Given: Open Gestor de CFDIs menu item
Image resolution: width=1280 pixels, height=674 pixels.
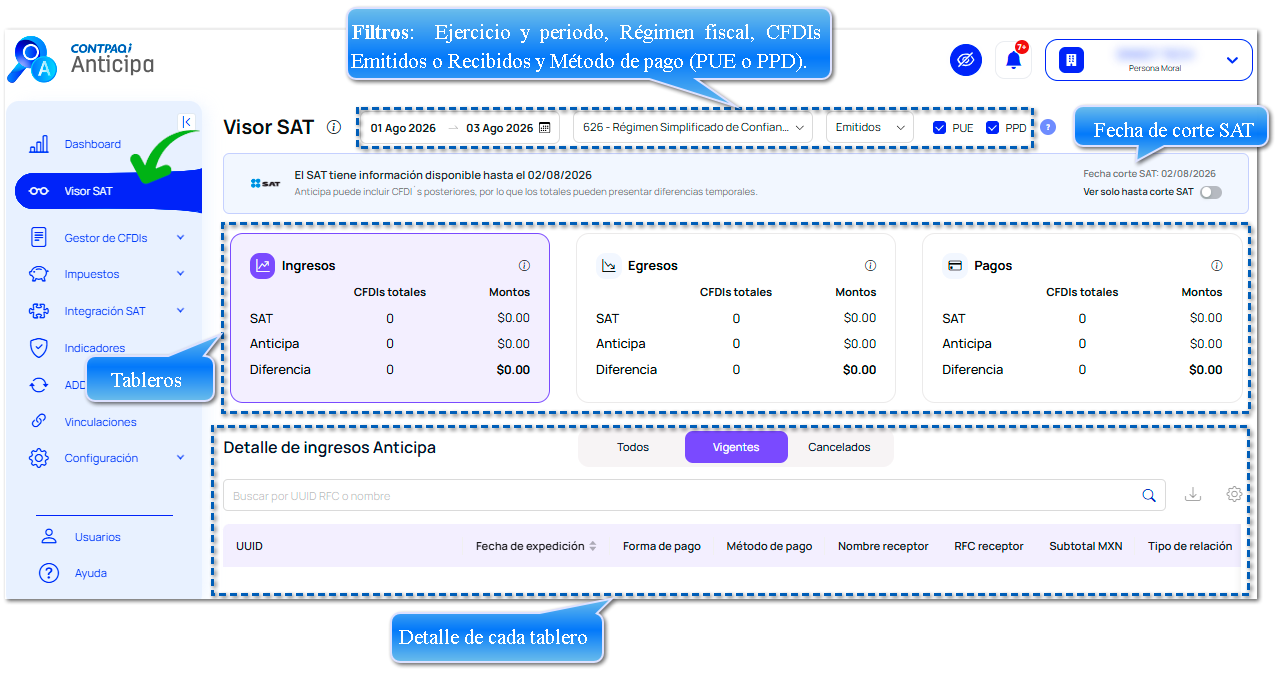Looking at the screenshot, I should point(106,238).
